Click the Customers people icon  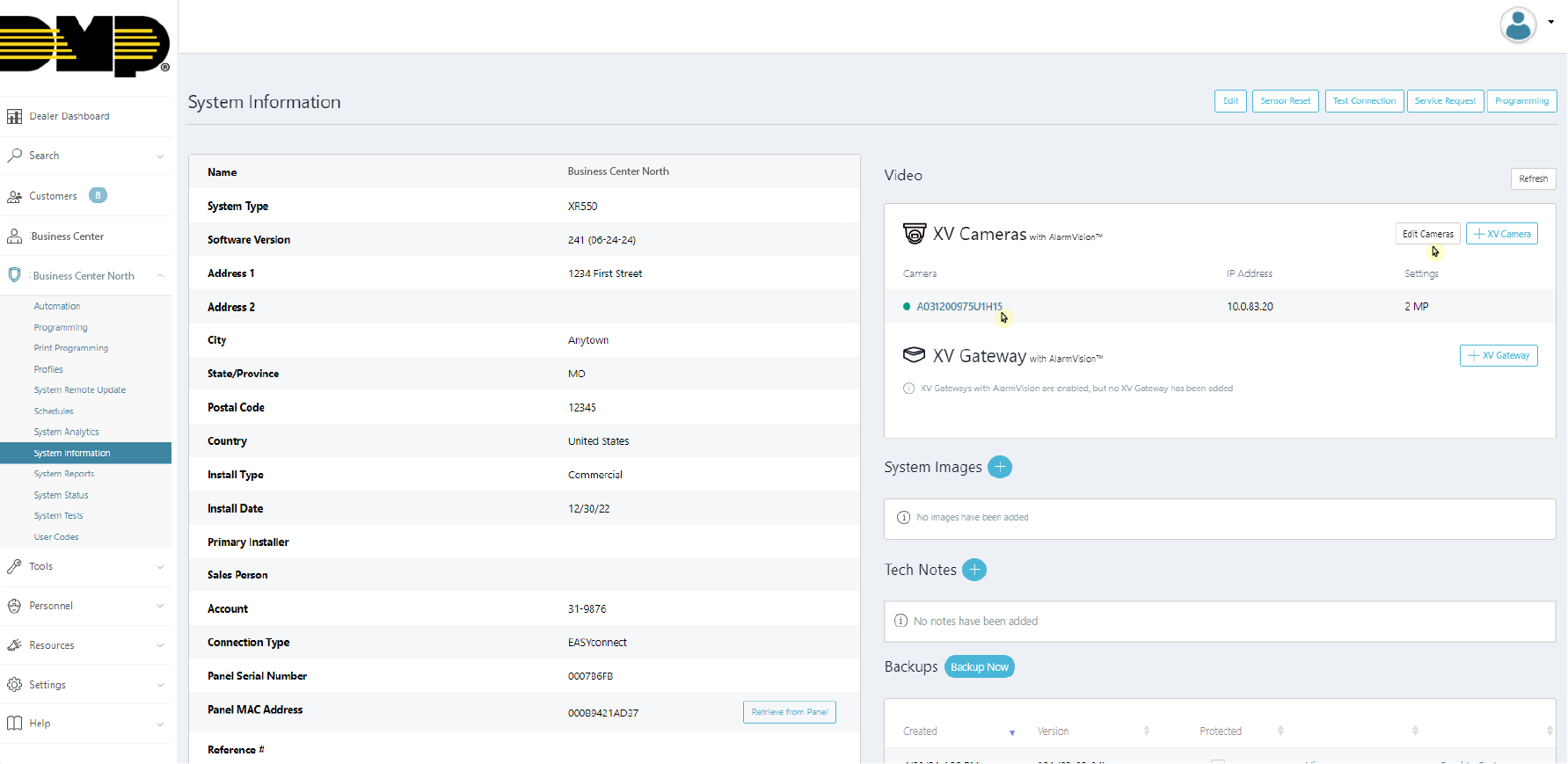tap(14, 196)
